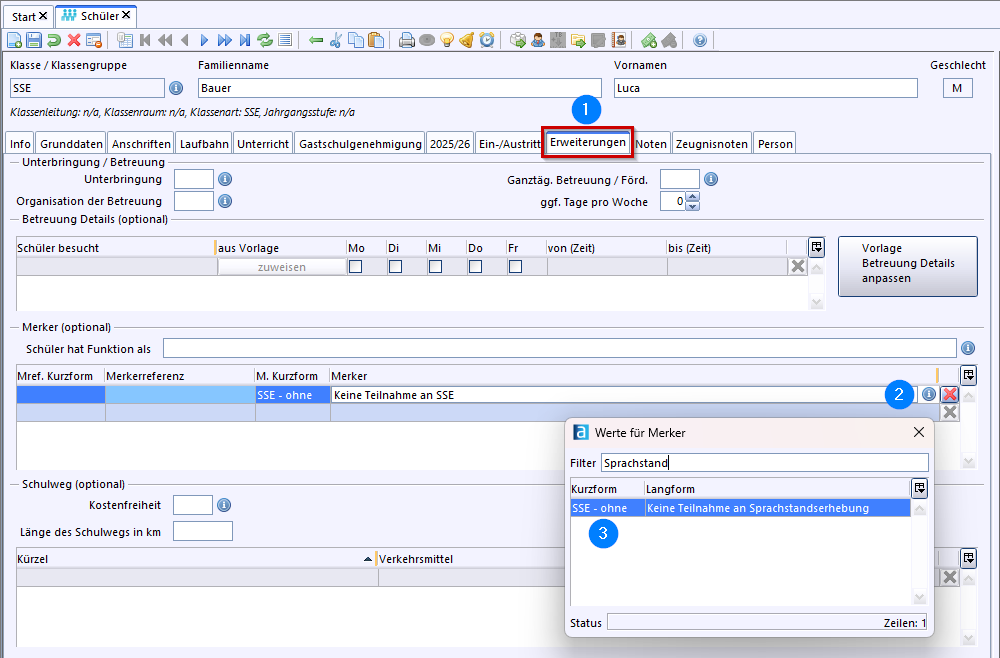Click the zuweisen button in aus Vorlage

[x=281, y=267]
